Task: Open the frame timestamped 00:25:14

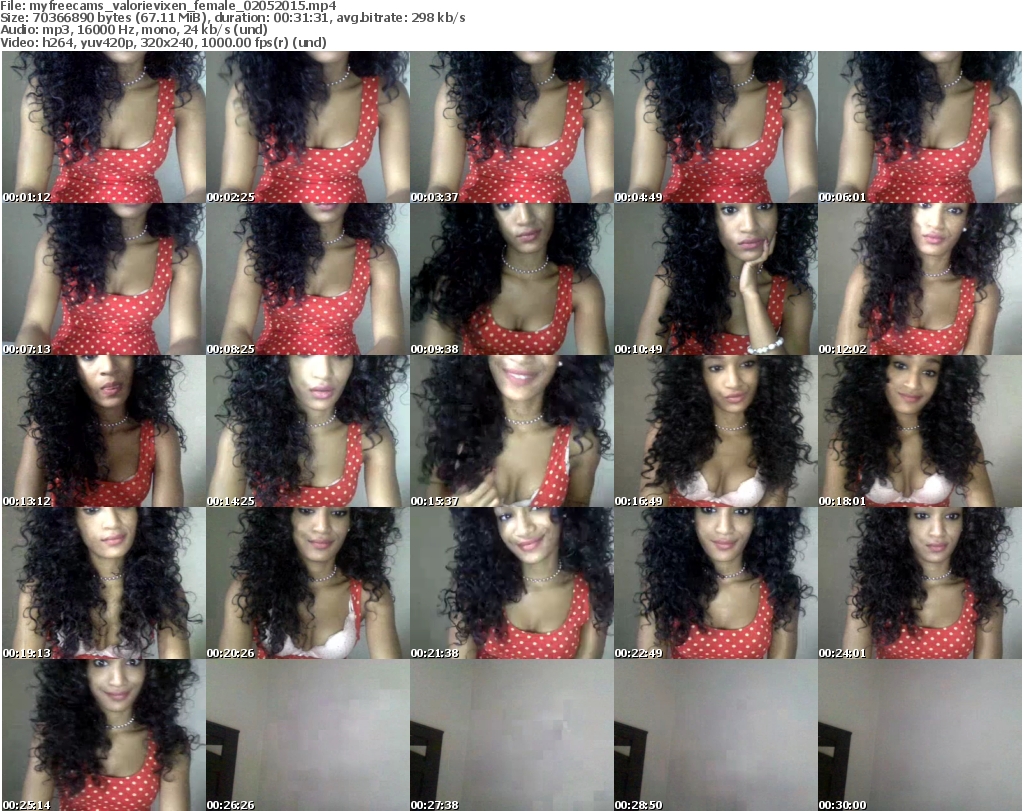Action: [x=104, y=735]
